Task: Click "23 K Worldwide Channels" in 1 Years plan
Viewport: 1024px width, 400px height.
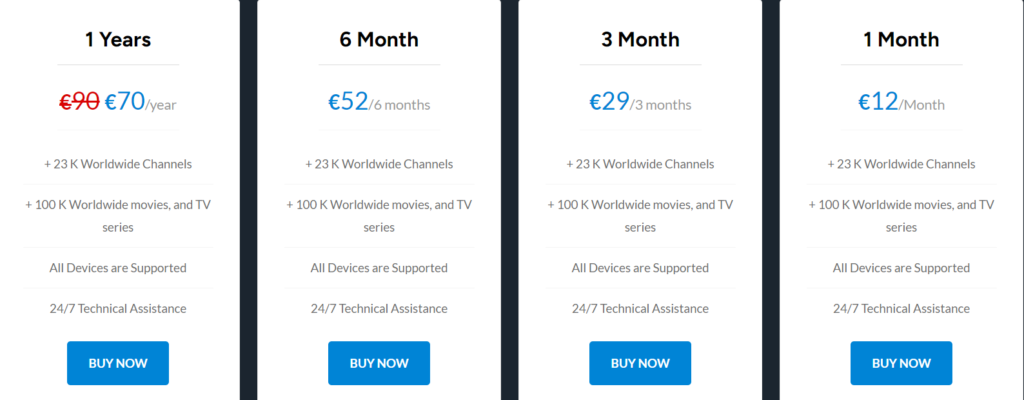Action: point(118,164)
